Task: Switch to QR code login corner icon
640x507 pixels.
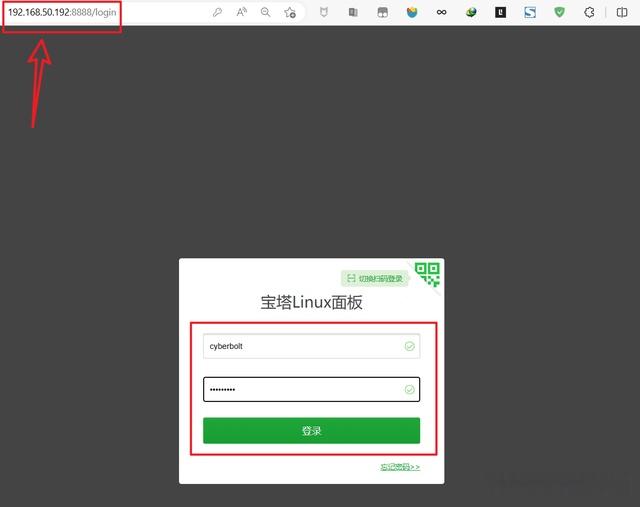Action: point(427,274)
